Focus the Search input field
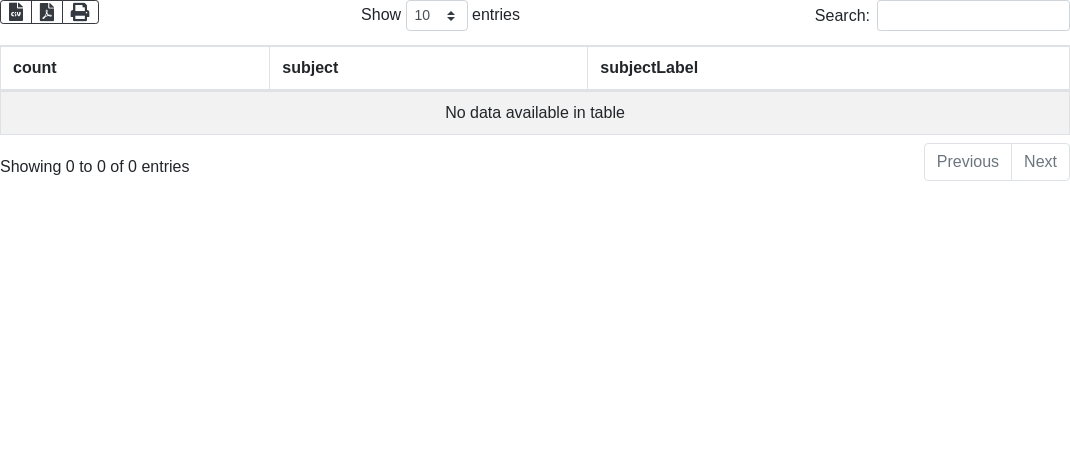The width and height of the screenshot is (1070, 450). pyautogui.click(x=972, y=16)
